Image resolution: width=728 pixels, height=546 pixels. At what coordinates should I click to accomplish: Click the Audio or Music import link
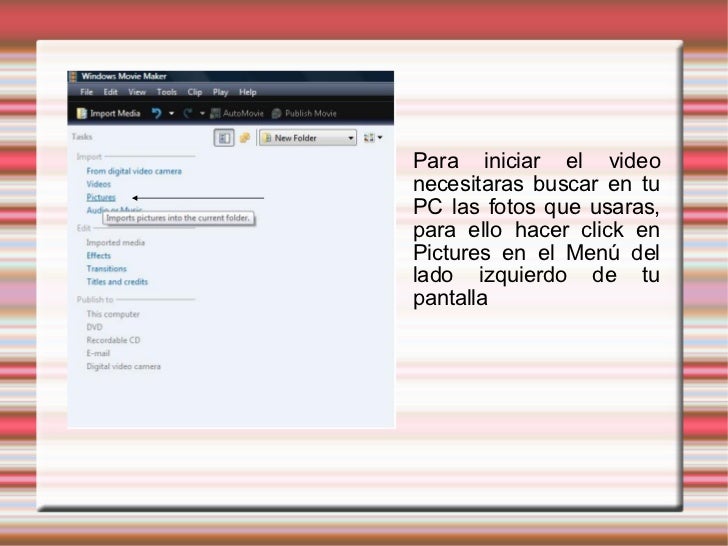(x=114, y=210)
